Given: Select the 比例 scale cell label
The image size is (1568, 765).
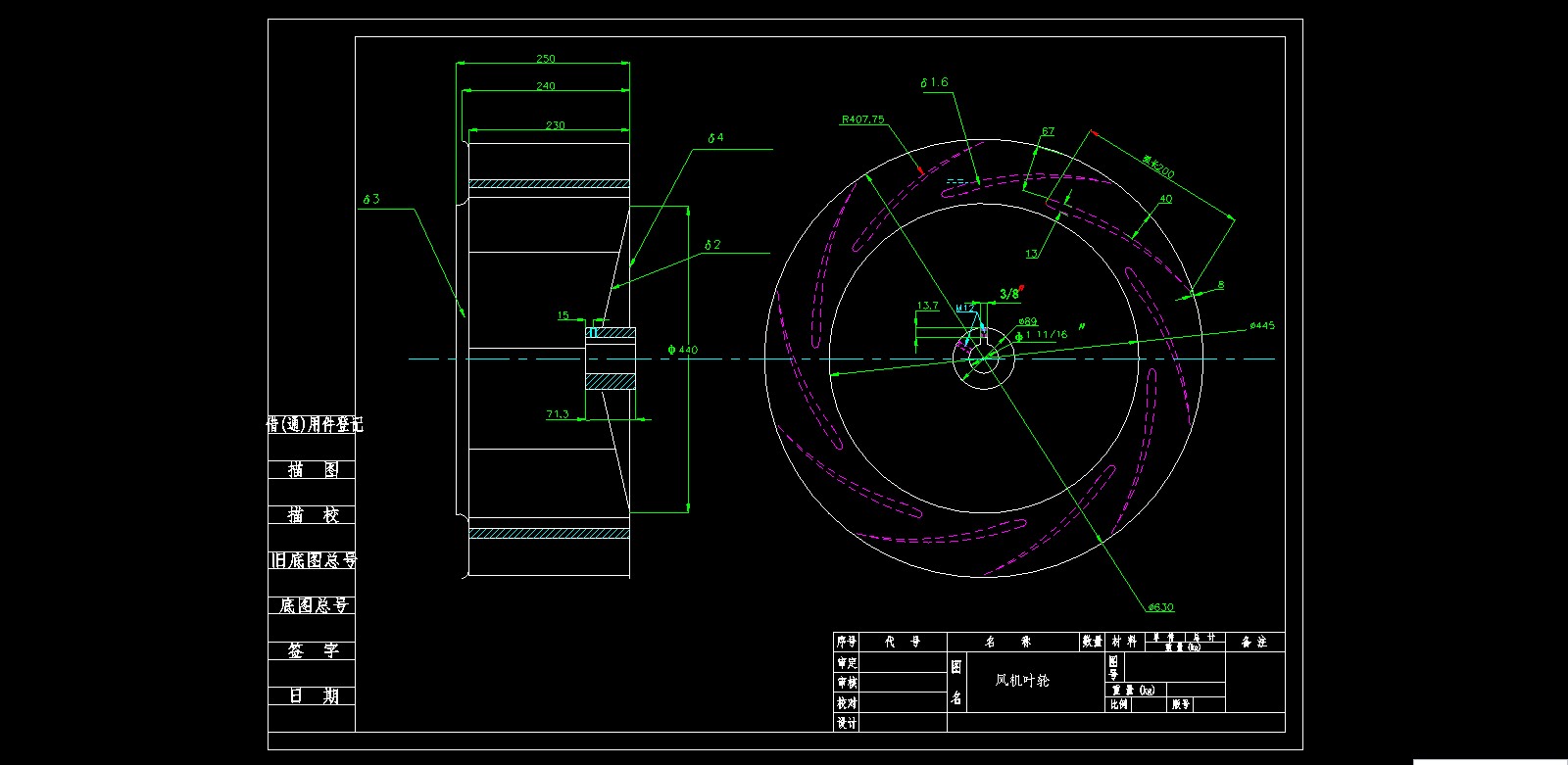Looking at the screenshot, I should tap(1118, 704).
